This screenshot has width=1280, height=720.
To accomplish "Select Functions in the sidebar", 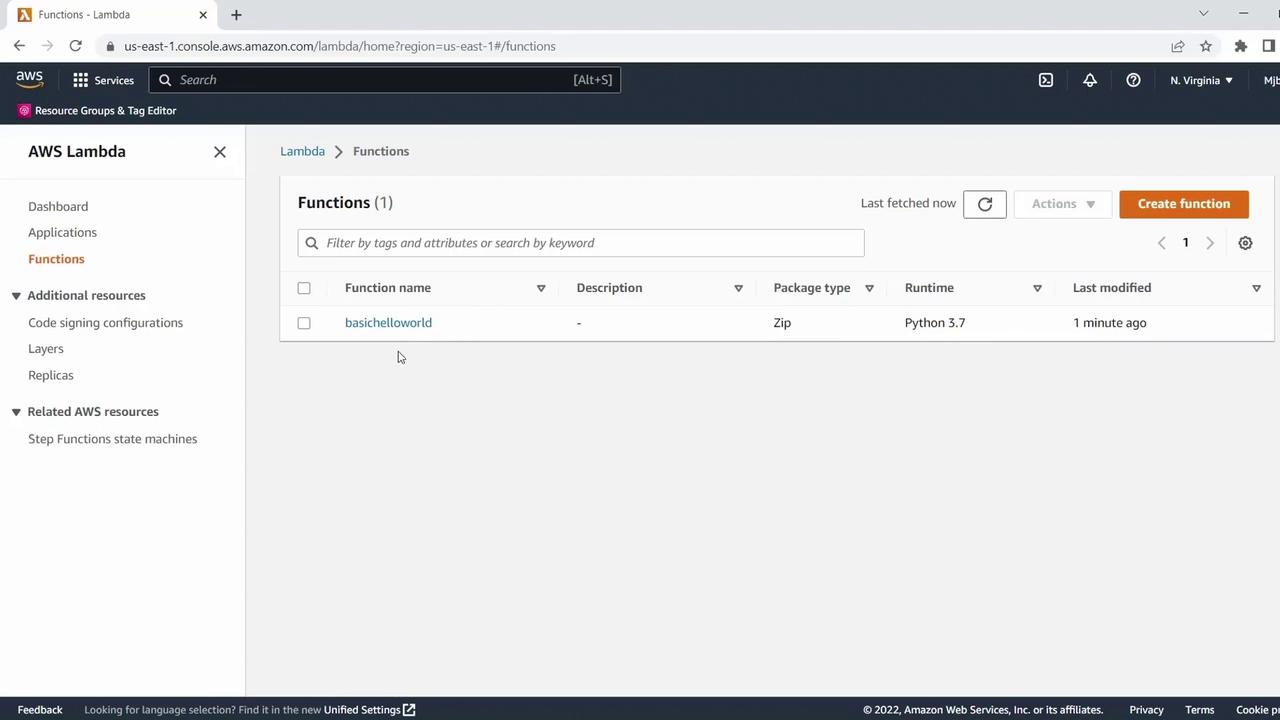I will tap(56, 259).
